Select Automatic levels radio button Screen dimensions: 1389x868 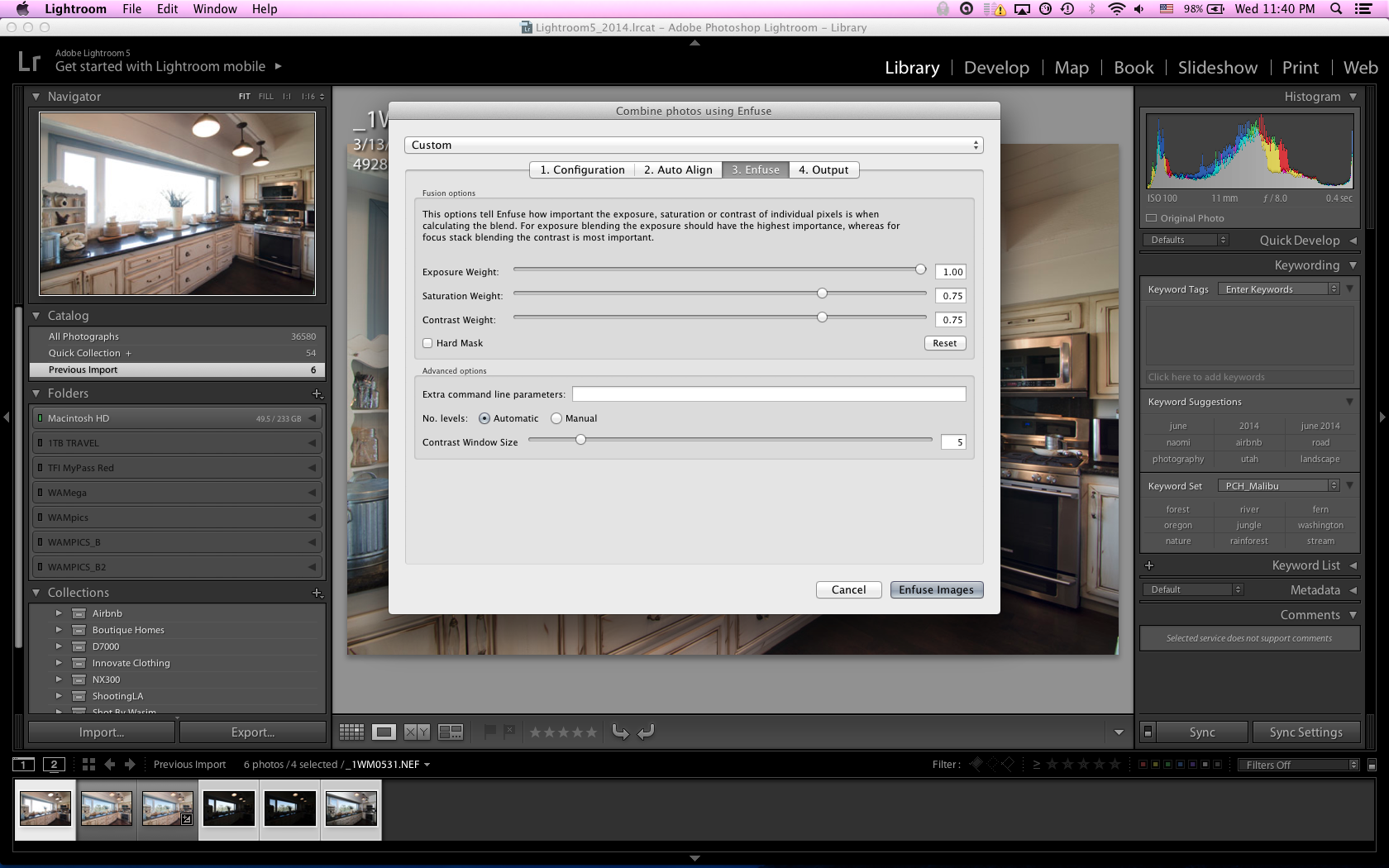[484, 418]
